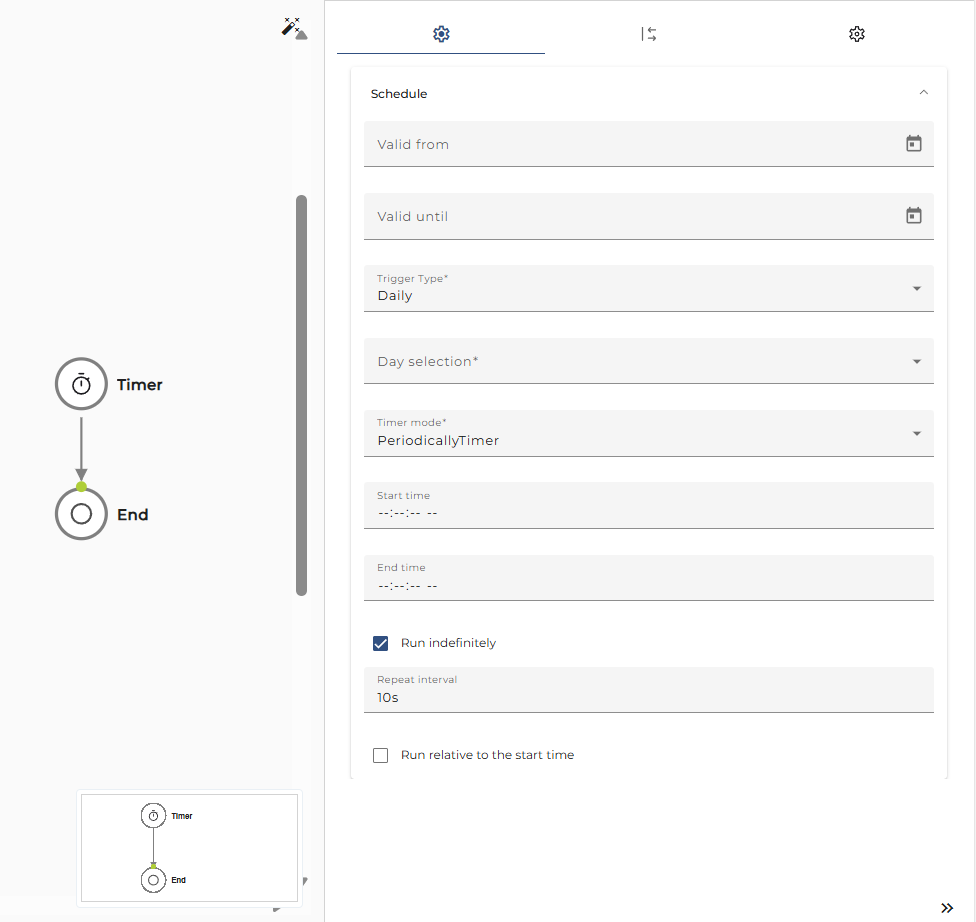Image resolution: width=976 pixels, height=922 pixels.
Task: Click the Timer node in the minimap
Action: 153,816
